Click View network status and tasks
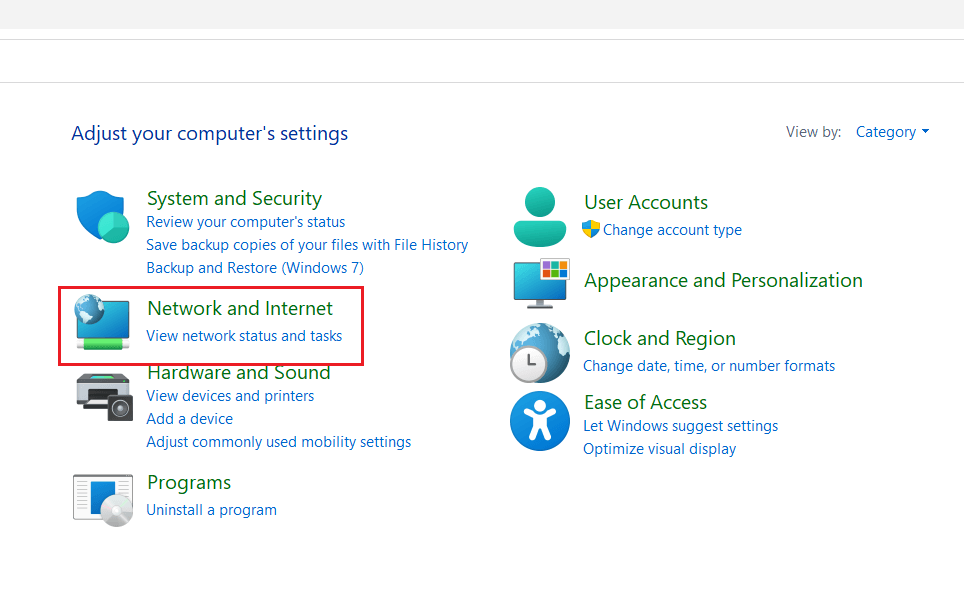Screen dimensions: 964x596 (246, 335)
